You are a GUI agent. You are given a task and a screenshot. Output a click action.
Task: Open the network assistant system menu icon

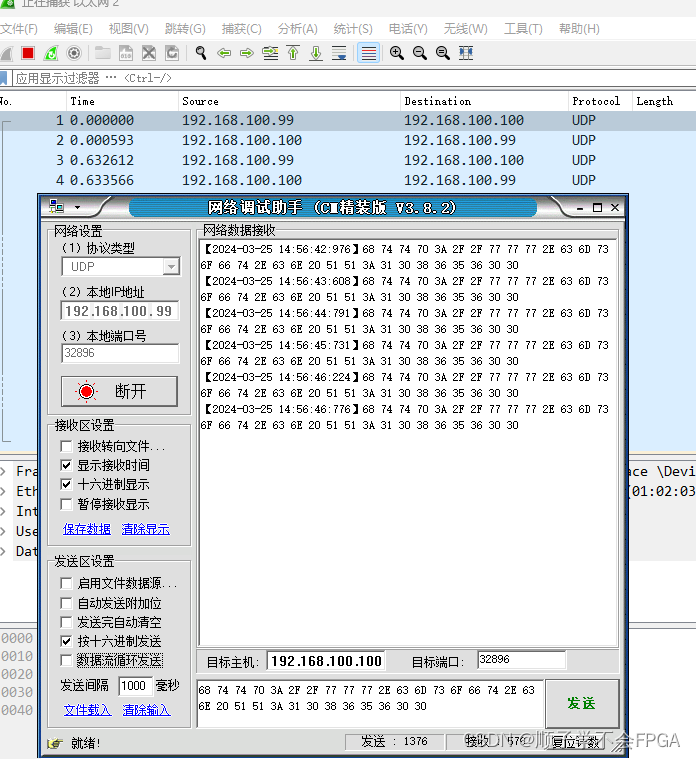57,207
